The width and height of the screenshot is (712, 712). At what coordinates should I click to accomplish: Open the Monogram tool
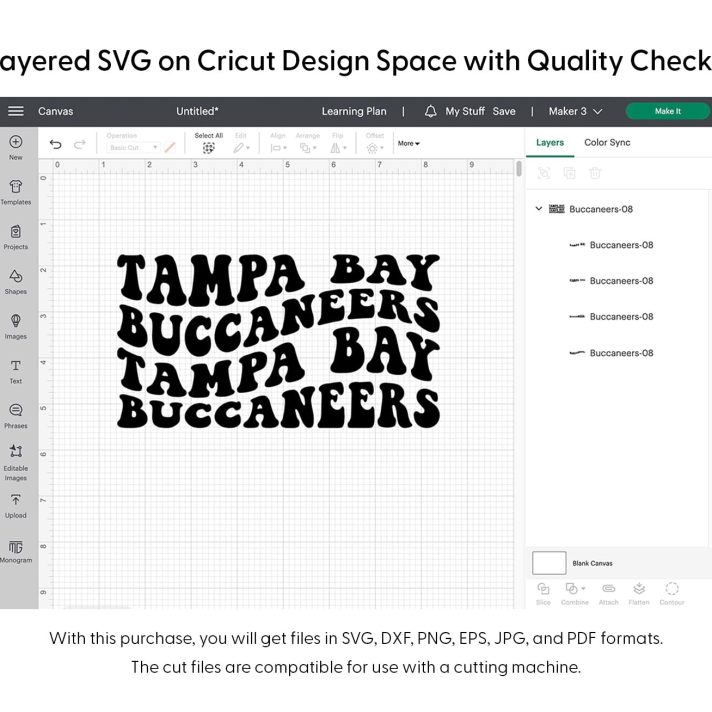[16, 551]
